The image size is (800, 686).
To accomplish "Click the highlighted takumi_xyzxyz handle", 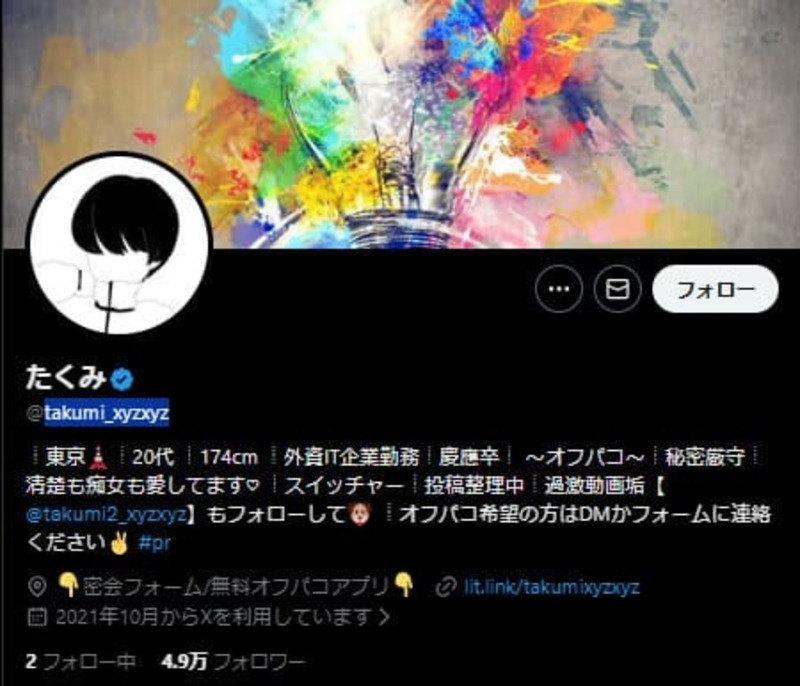I will [106, 412].
